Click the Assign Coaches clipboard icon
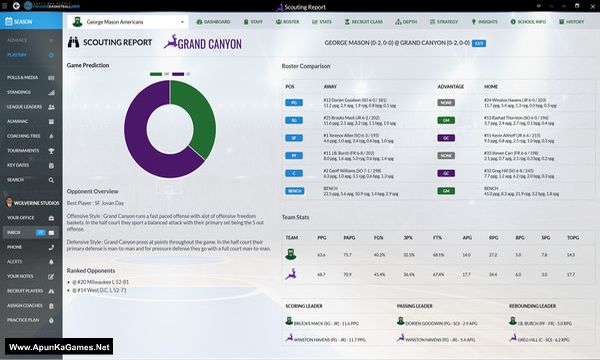The image size is (600, 360). 51,306
